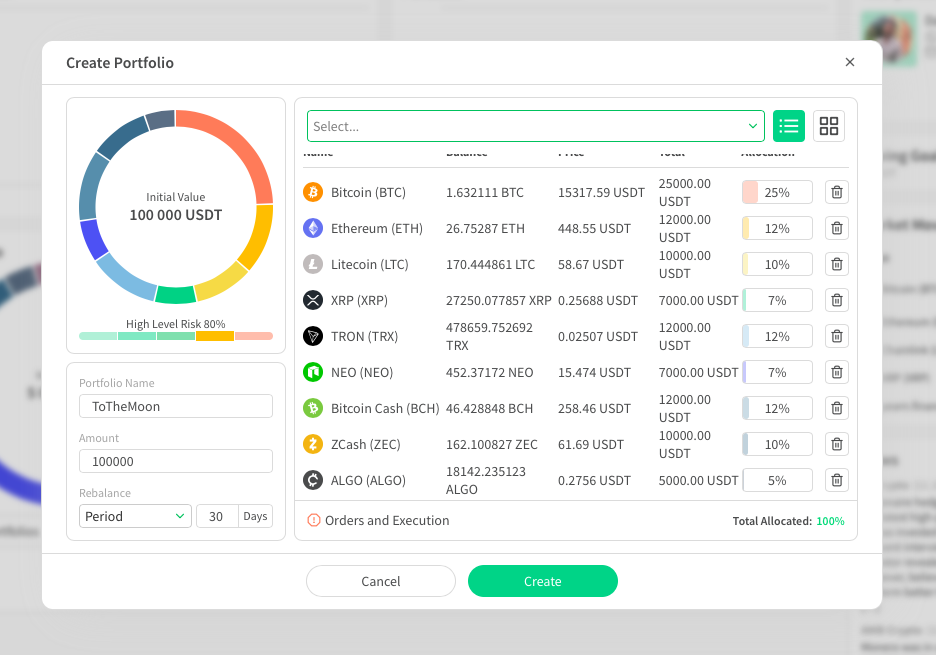Adjust the TRON 12% allocation field
This screenshot has height=655, width=936.
tap(777, 336)
